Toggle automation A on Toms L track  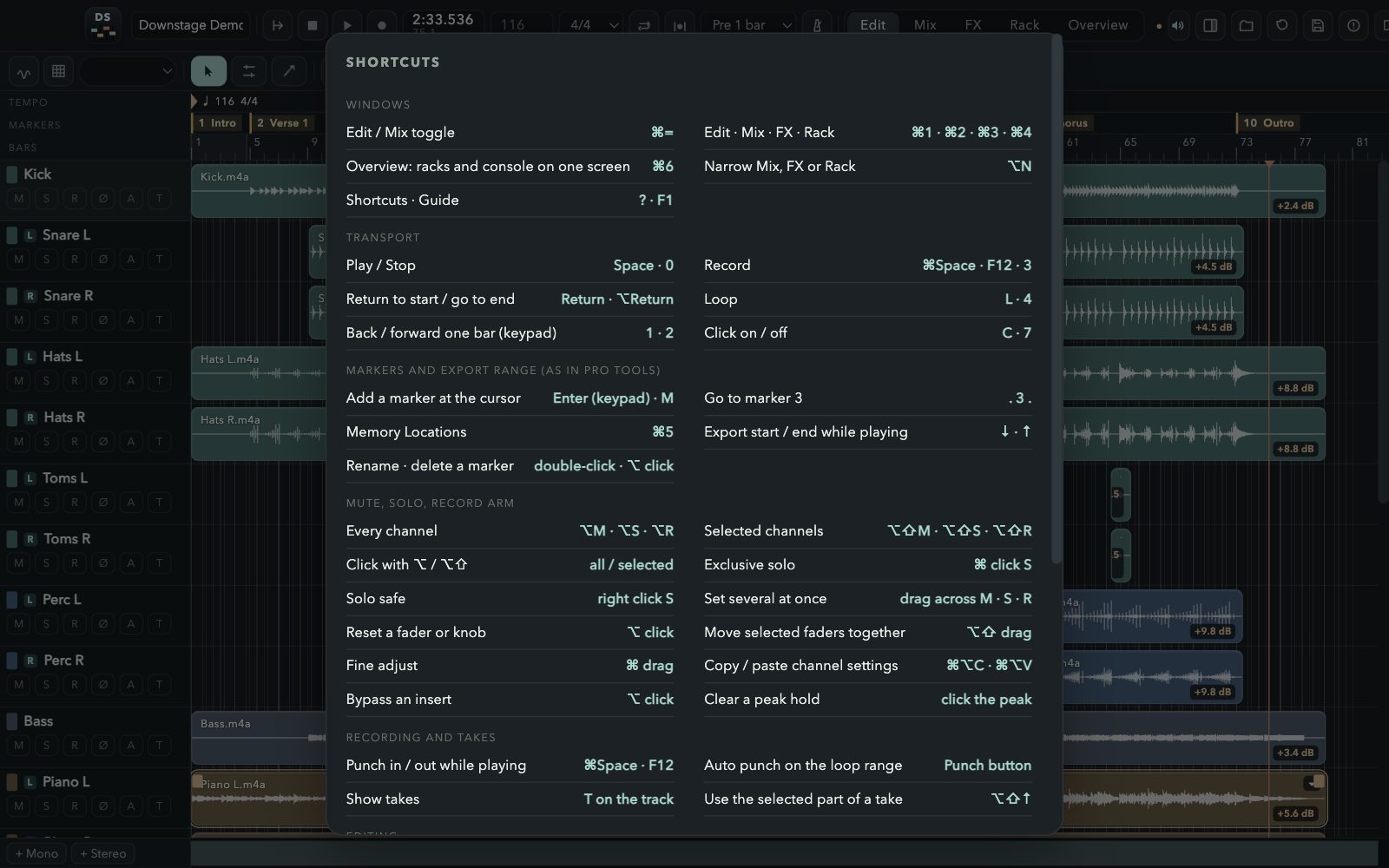point(131,503)
